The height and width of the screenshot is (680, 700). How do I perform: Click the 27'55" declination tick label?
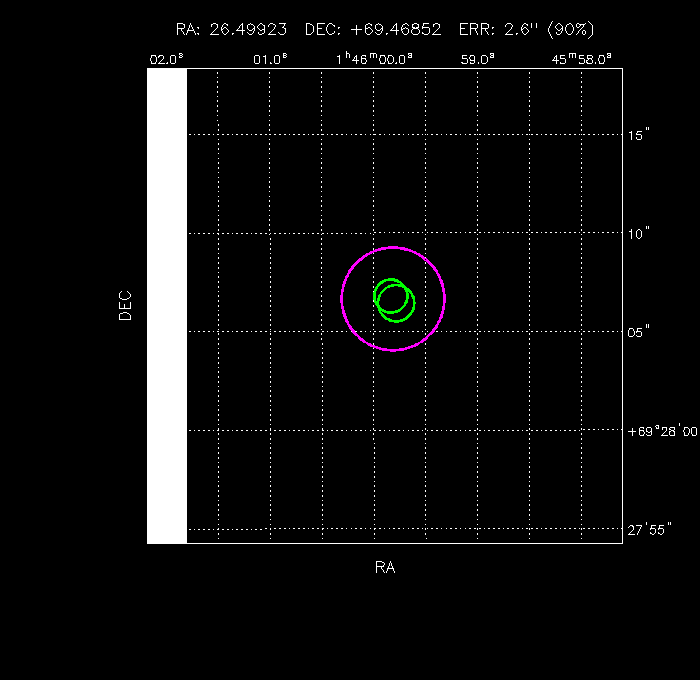(x=649, y=529)
